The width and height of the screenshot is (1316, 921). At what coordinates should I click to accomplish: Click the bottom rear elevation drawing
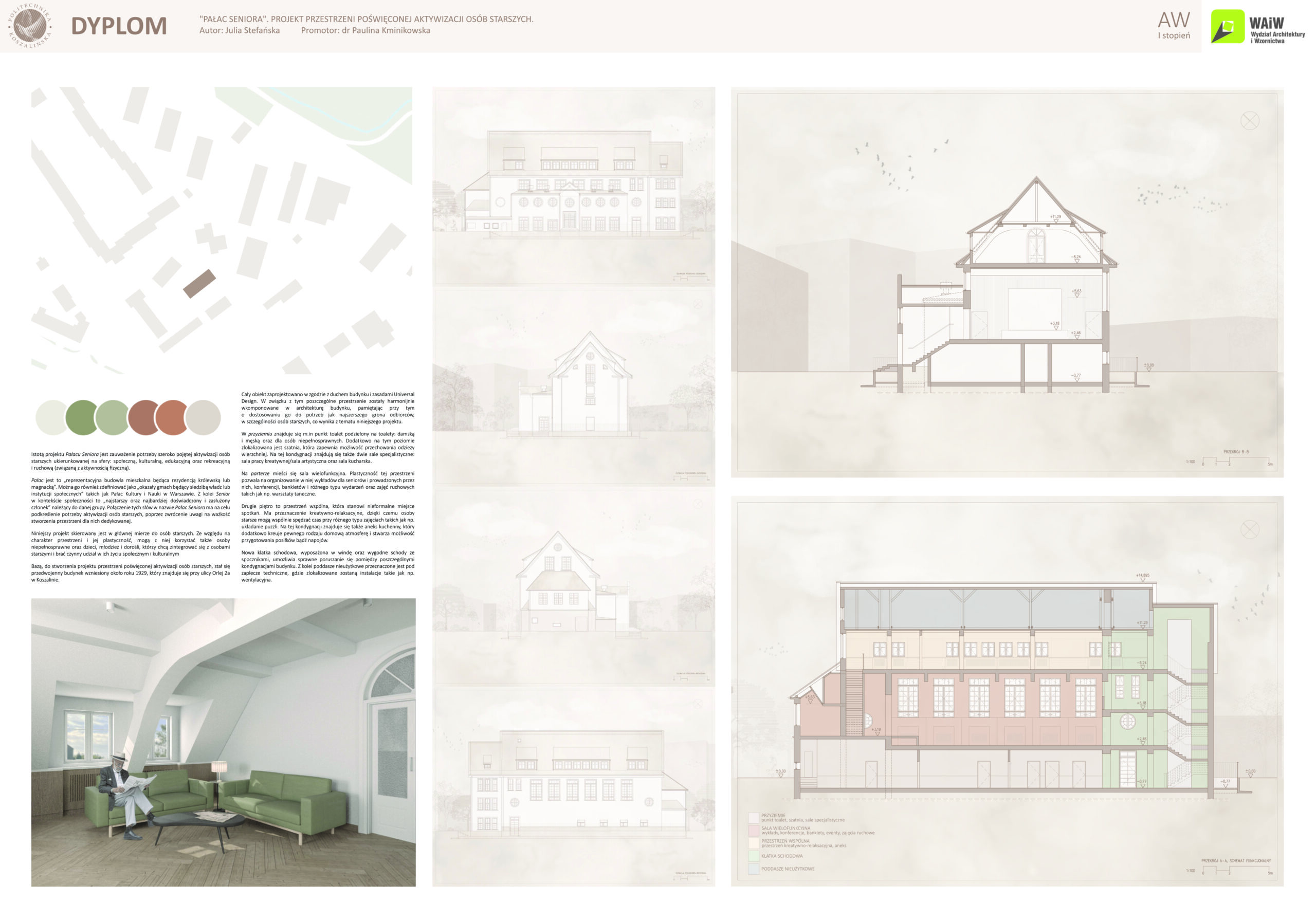coord(573,786)
